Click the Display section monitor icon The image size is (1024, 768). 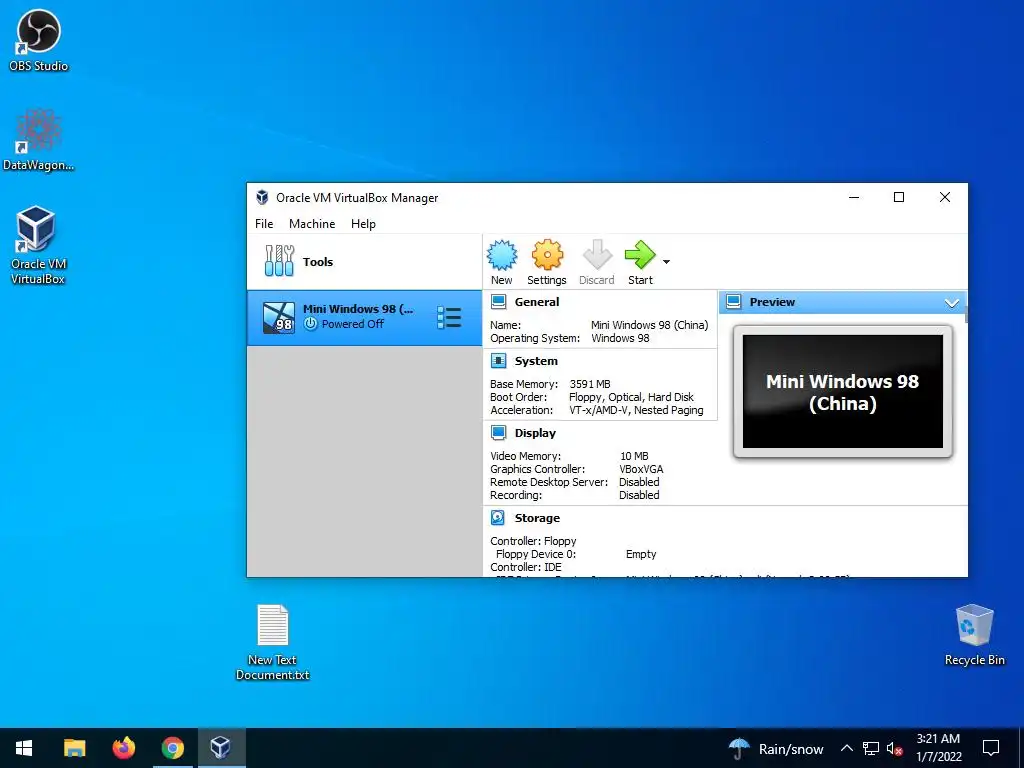tap(498, 433)
